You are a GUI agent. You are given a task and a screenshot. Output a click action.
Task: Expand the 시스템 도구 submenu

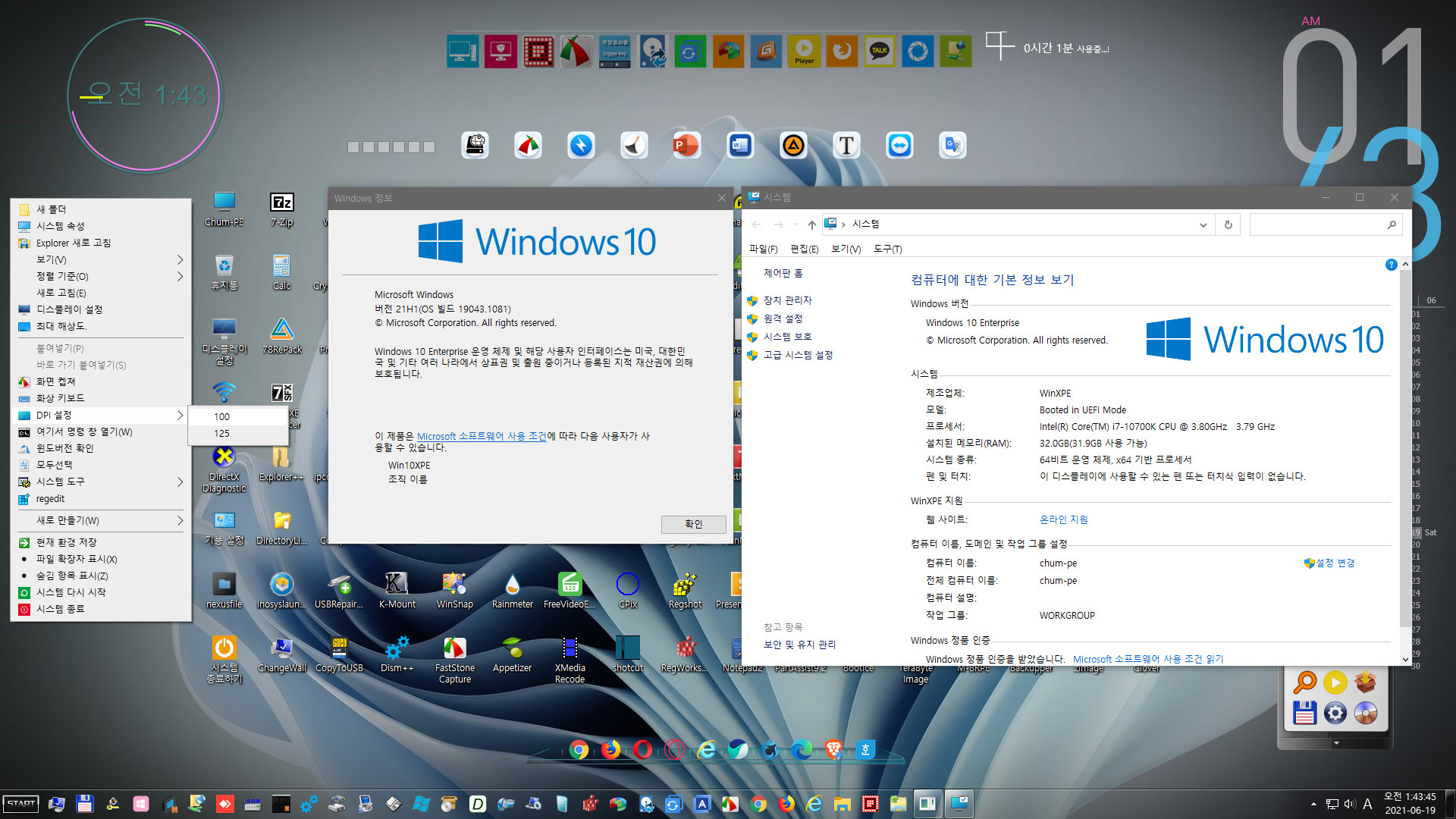pyautogui.click(x=180, y=482)
